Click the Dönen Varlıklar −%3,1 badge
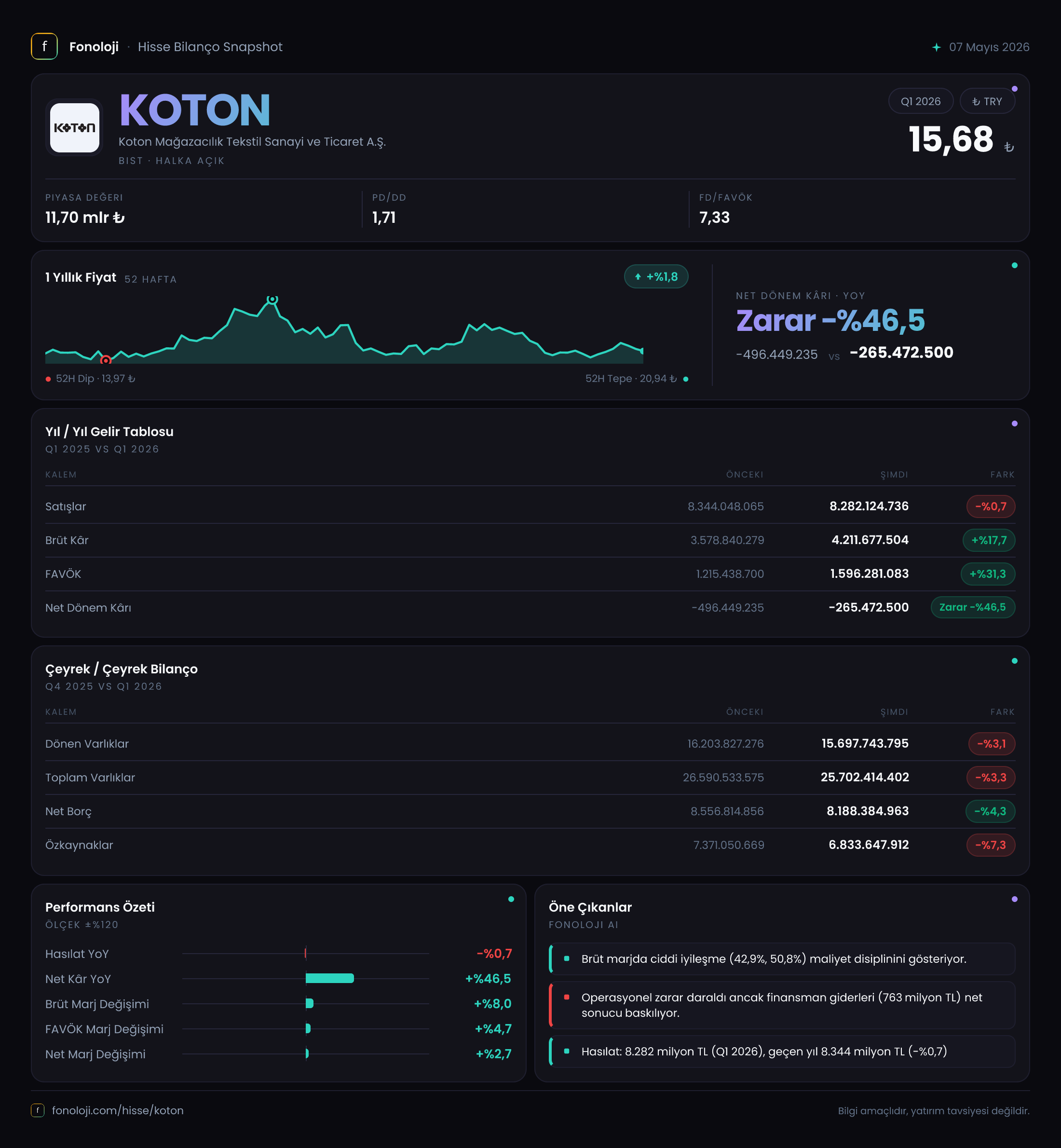Viewport: 1061px width, 1148px height. coord(992,744)
